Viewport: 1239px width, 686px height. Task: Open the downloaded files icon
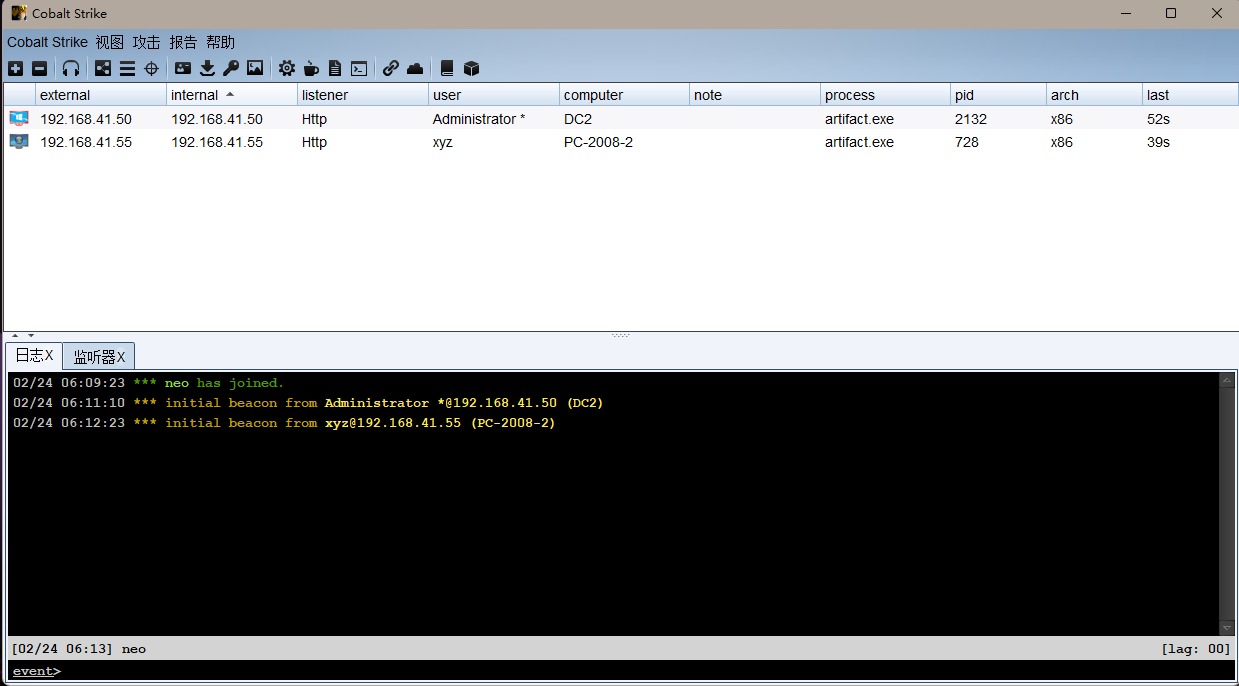tap(207, 68)
